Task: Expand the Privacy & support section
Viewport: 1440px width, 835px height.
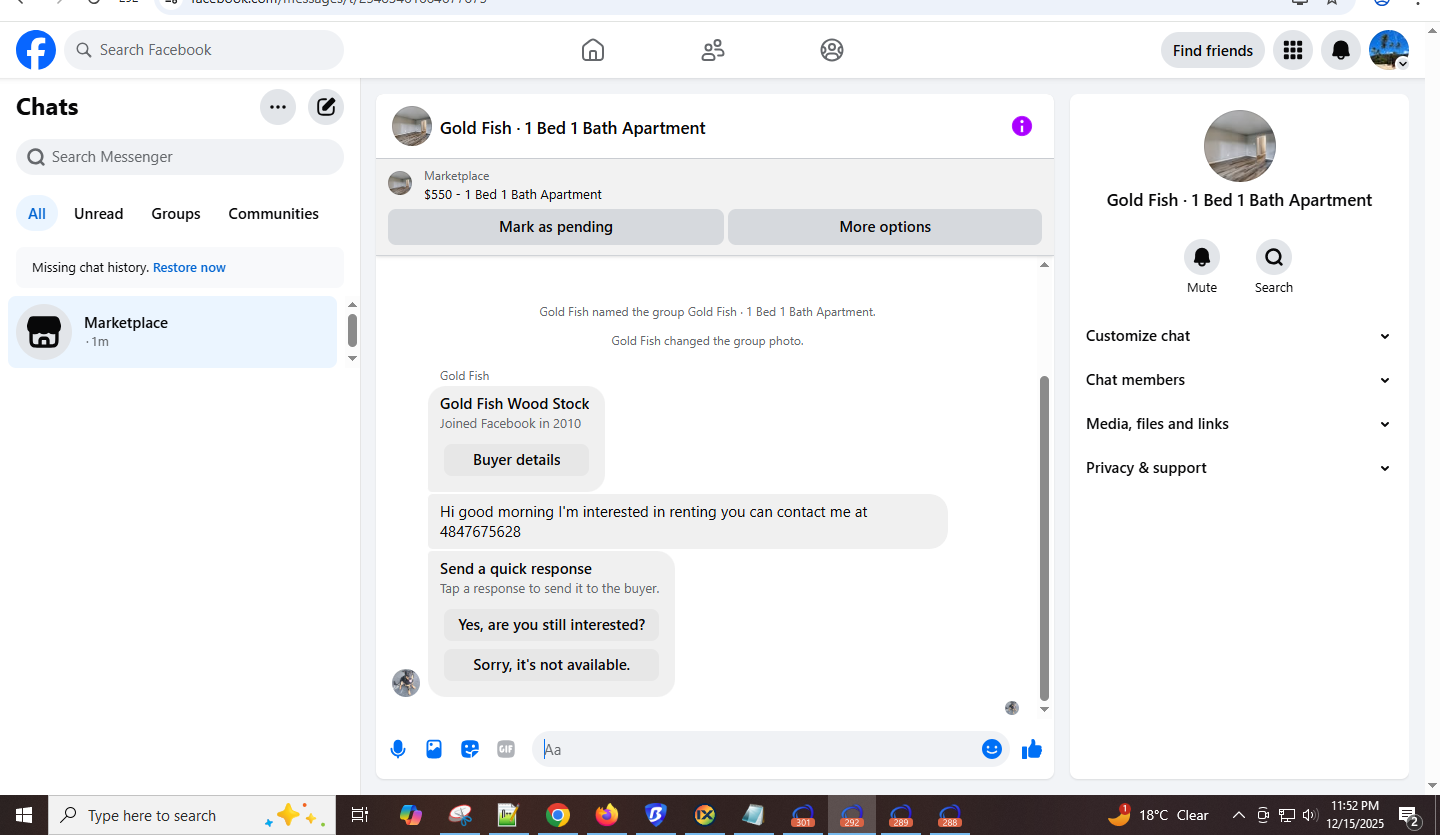Action: pos(1239,468)
